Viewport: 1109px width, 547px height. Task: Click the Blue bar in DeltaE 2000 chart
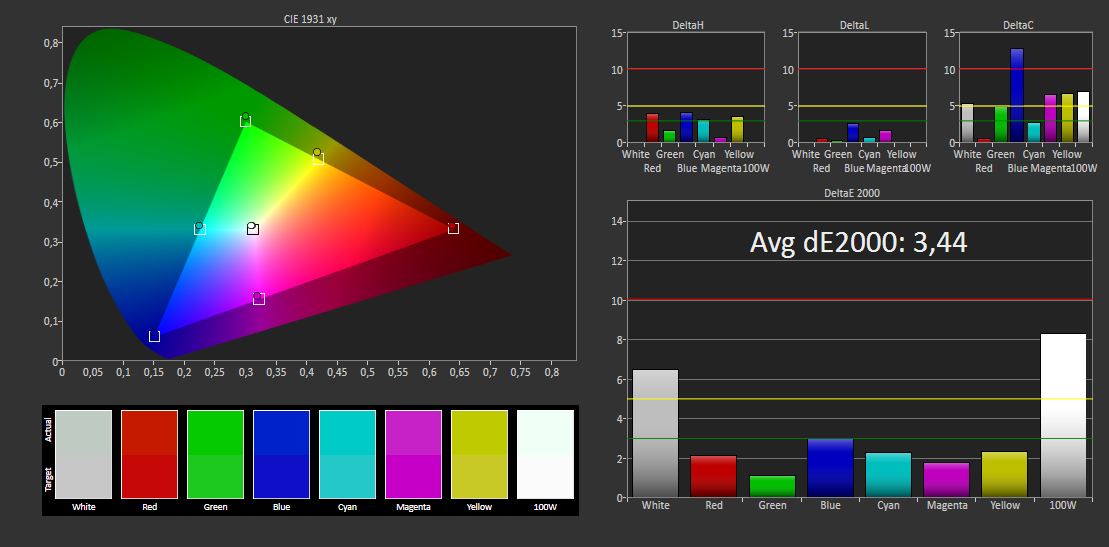click(830, 468)
